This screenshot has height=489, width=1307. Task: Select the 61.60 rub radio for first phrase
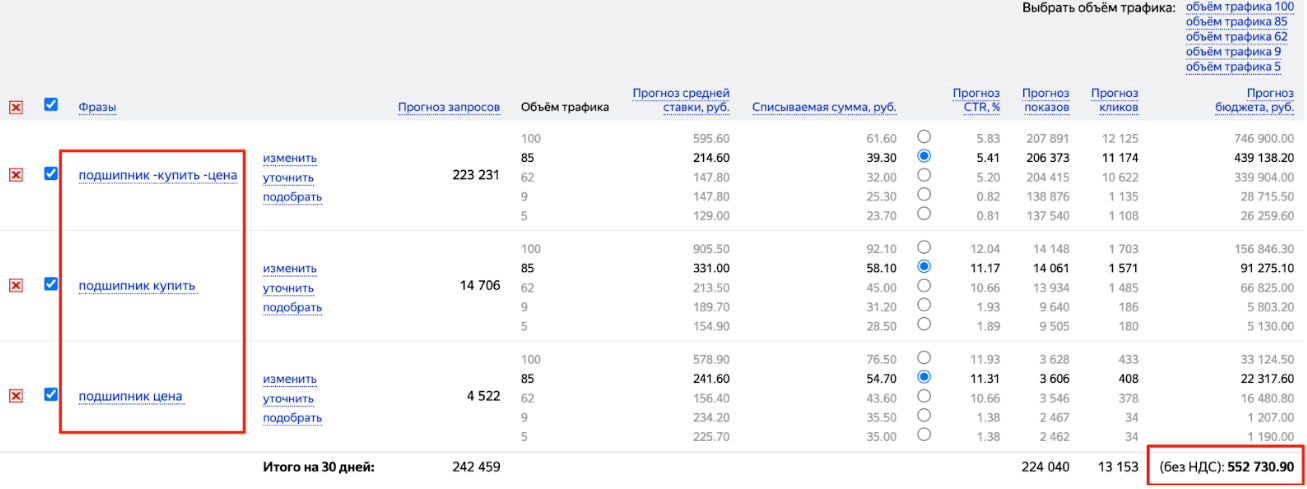pos(924,137)
